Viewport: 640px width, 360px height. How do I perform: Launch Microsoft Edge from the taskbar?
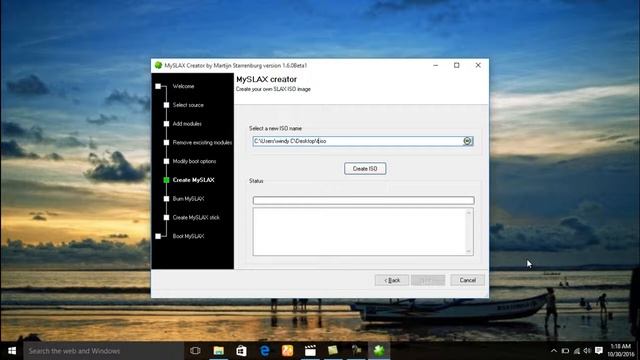pos(264,351)
